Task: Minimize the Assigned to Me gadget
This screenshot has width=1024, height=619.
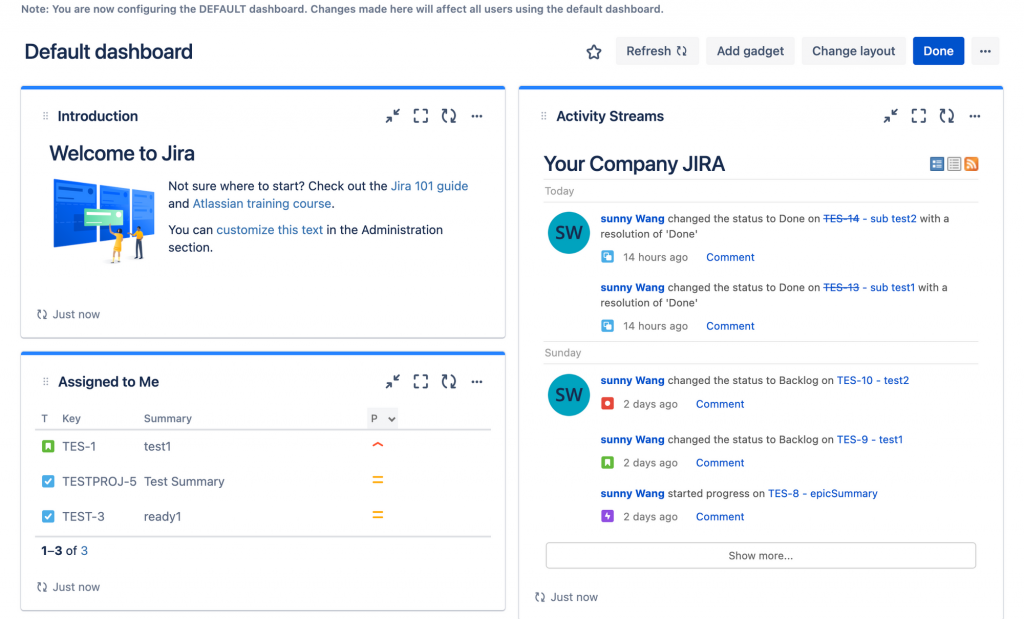Action: (x=393, y=382)
